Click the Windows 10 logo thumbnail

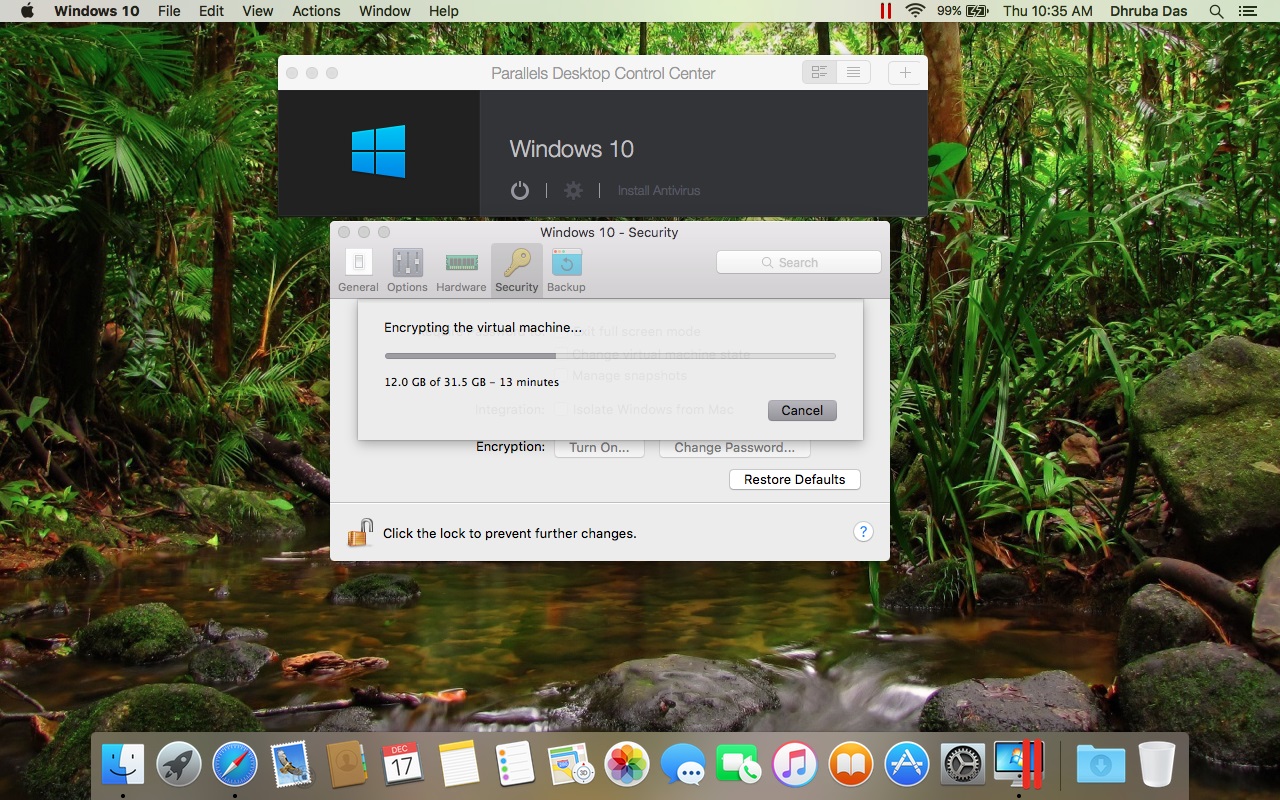(x=378, y=151)
